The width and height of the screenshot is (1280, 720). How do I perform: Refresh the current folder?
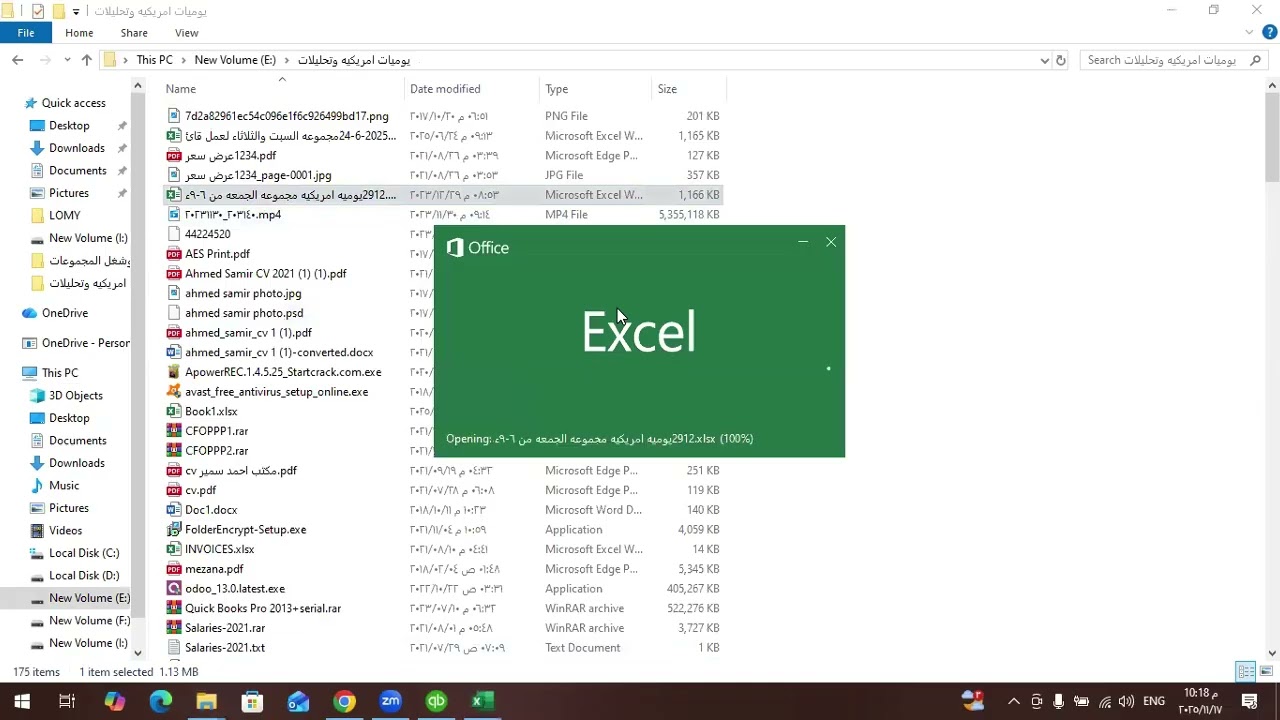[x=1061, y=60]
